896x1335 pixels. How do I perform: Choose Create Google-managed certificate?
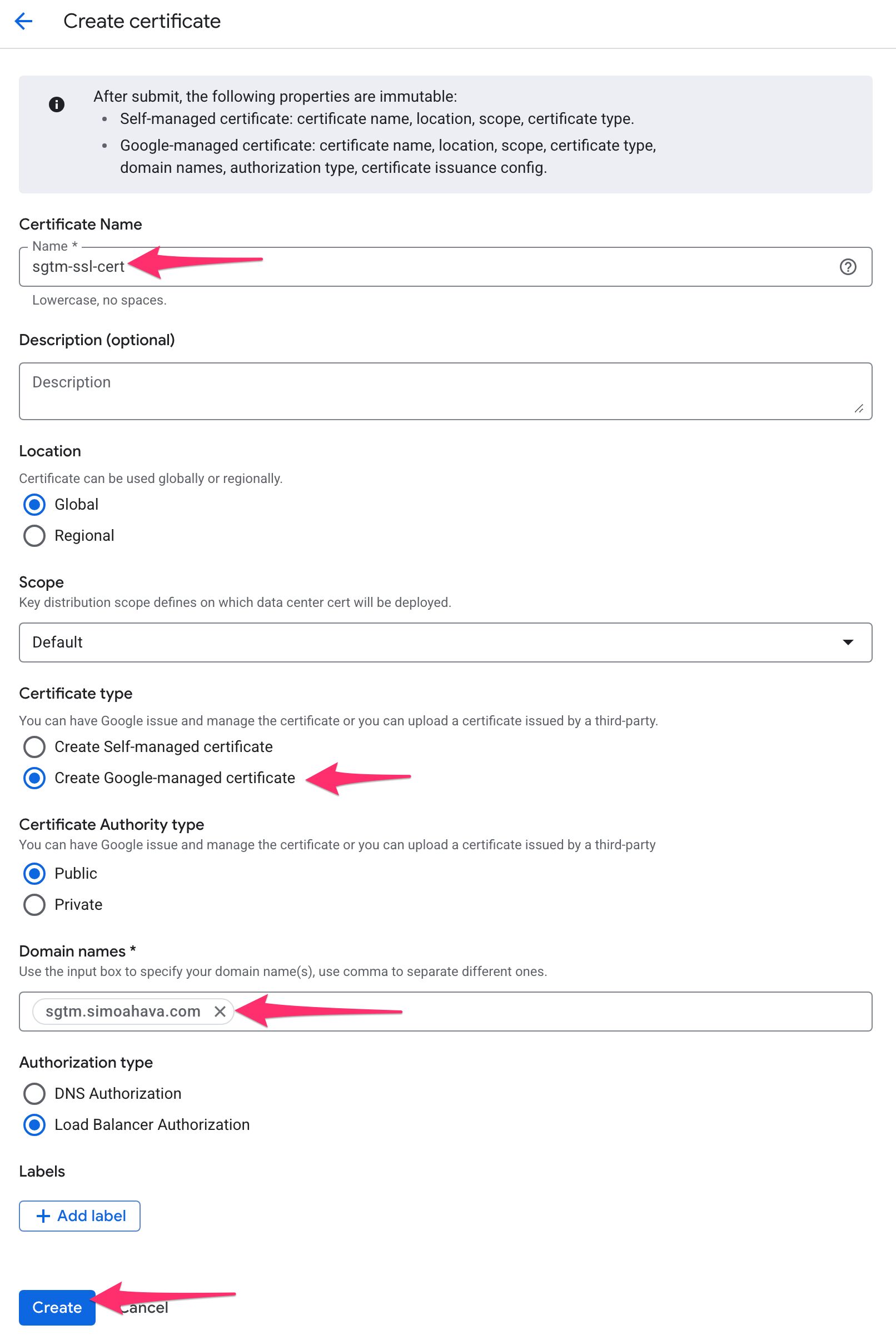pyautogui.click(x=34, y=778)
